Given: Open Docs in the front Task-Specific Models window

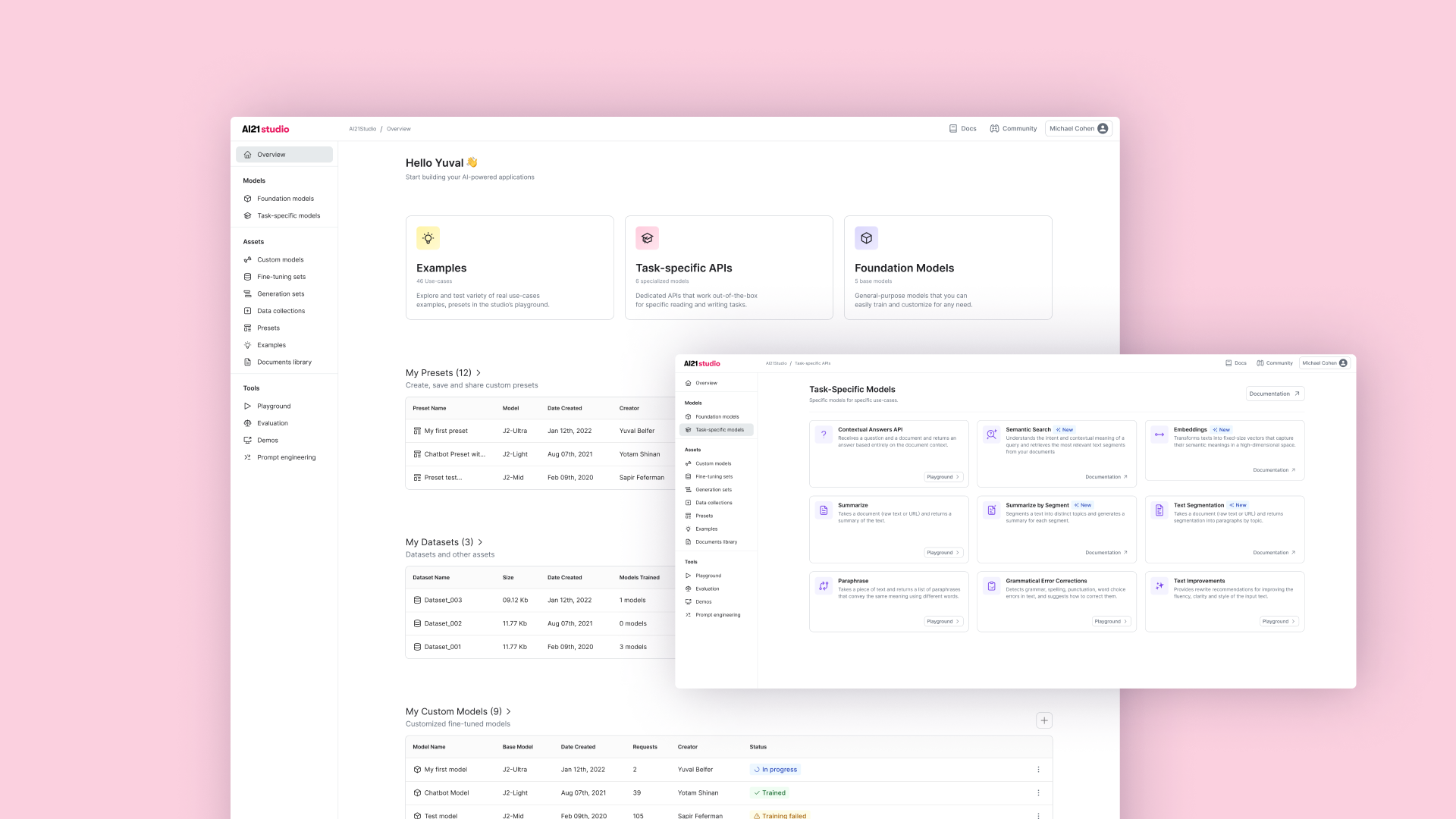Looking at the screenshot, I should [1236, 363].
